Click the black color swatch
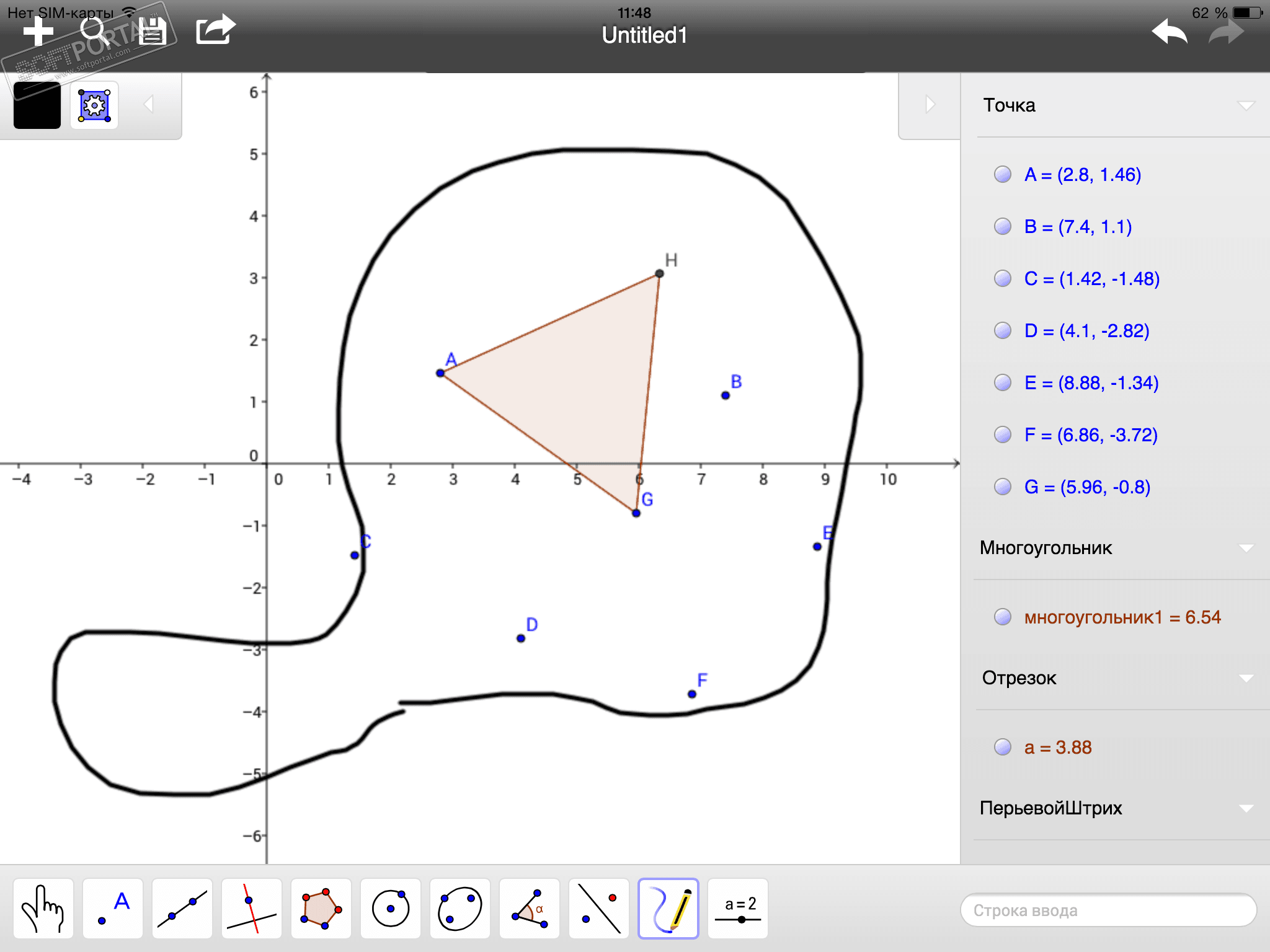Image resolution: width=1270 pixels, height=952 pixels. (37, 105)
